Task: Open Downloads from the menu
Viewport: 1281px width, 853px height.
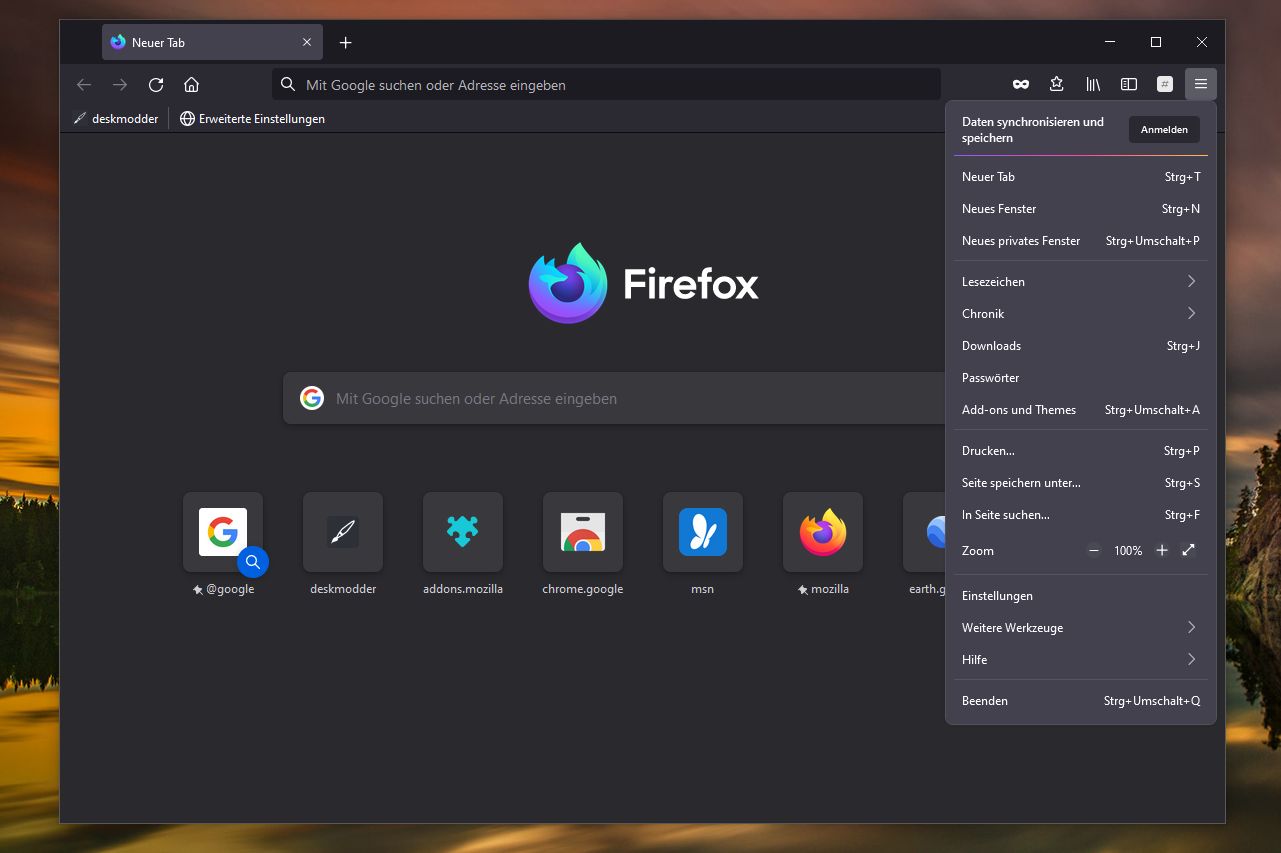Action: pyautogui.click(x=1081, y=346)
